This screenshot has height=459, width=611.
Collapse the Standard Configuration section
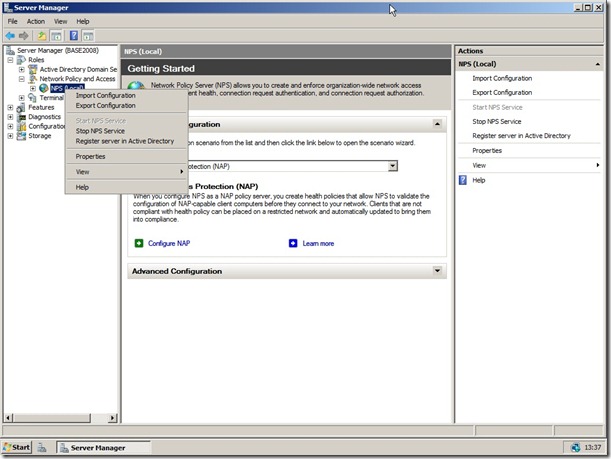click(x=437, y=124)
